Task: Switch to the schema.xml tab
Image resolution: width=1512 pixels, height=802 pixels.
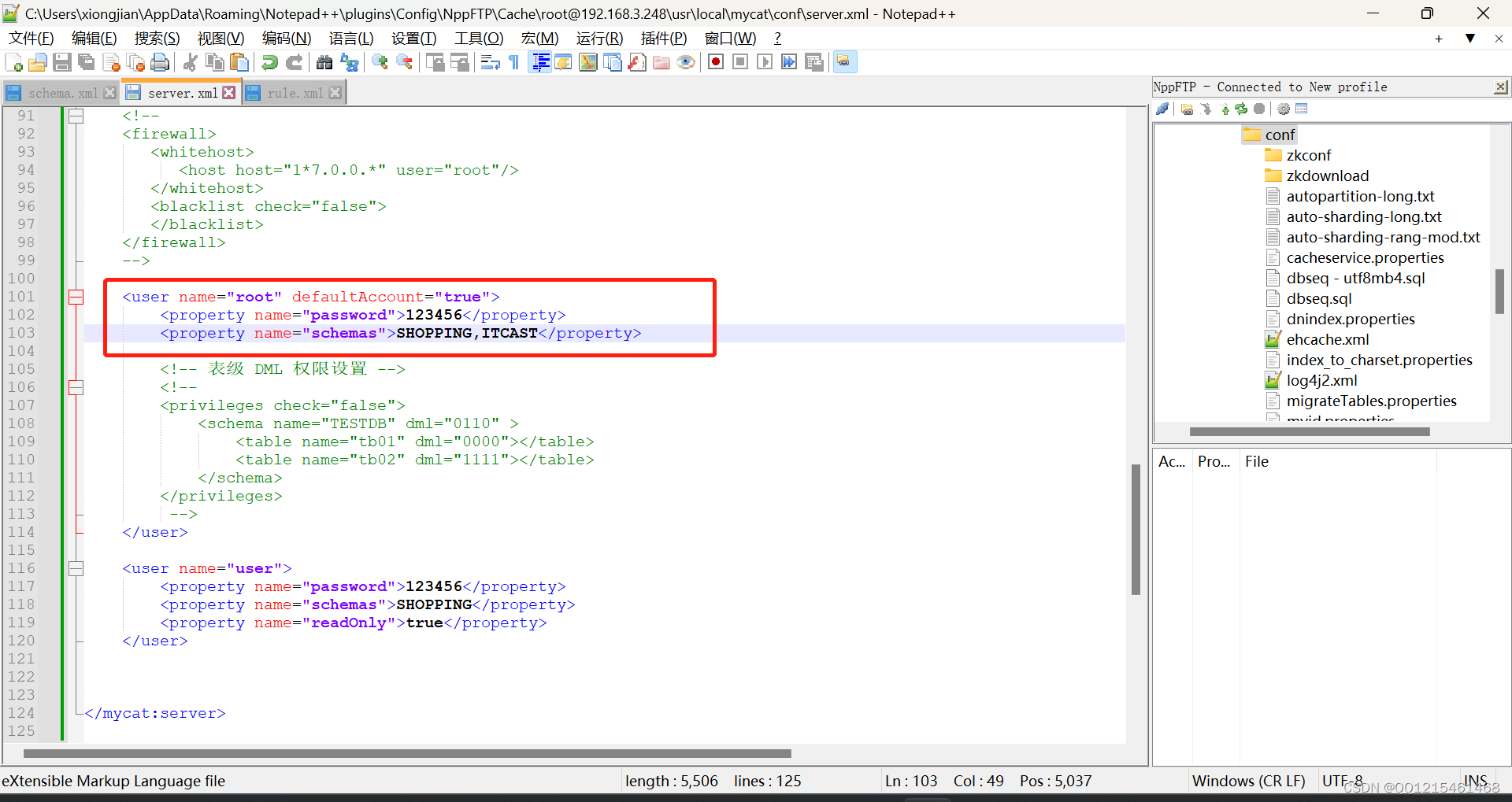Action: pos(63,93)
